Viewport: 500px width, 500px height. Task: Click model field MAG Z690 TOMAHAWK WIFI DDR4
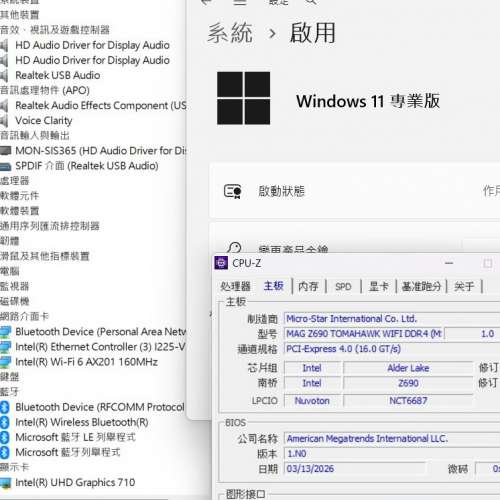364,334
